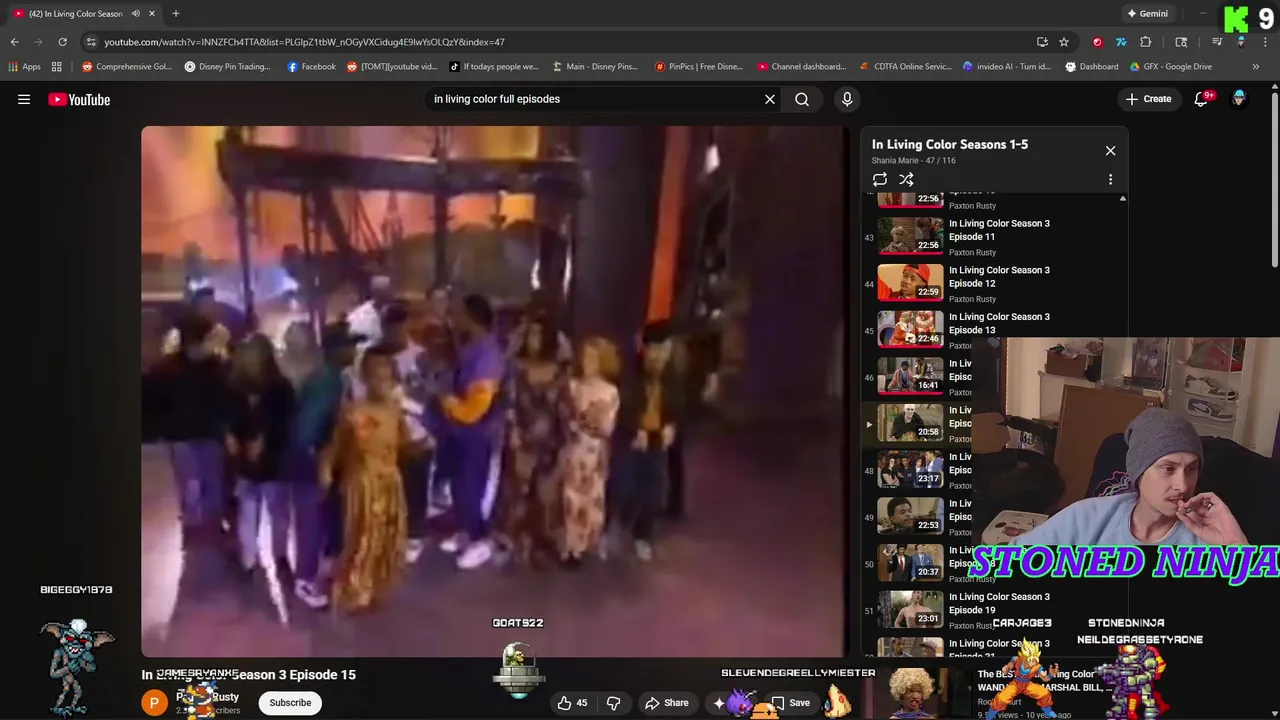Click the page vertical scrollbar
Screen dimensions: 1280x720
pyautogui.click(x=1275, y=180)
